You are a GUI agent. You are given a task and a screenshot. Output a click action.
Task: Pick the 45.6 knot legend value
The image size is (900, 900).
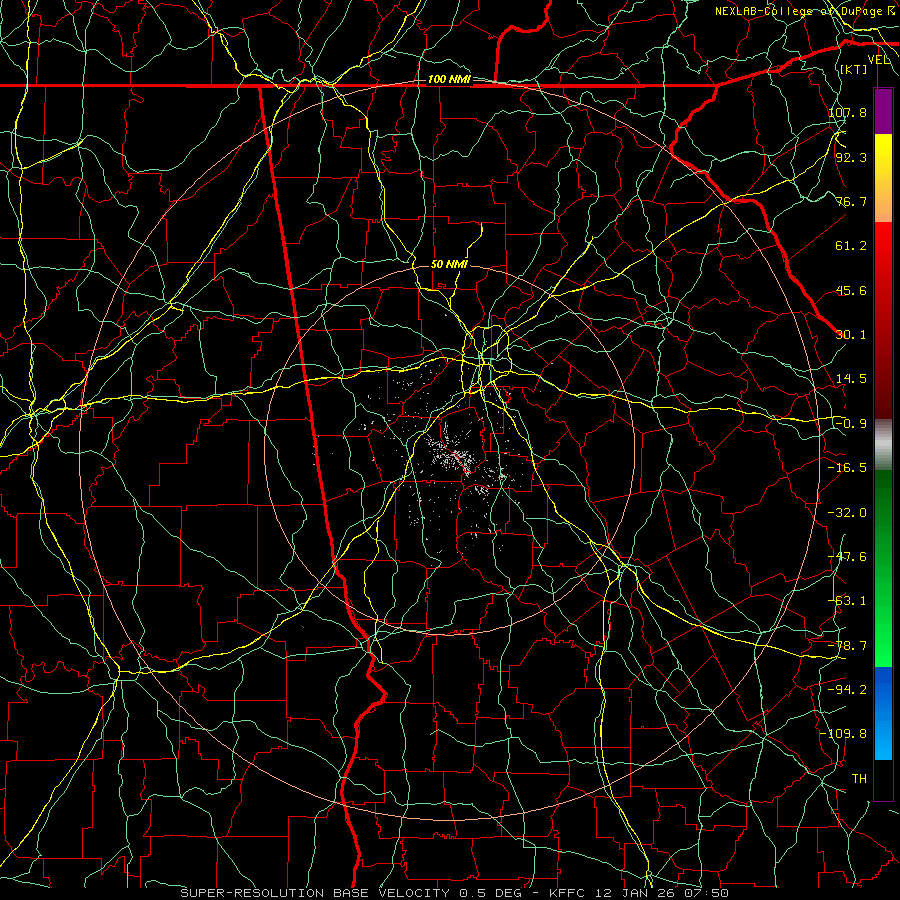click(x=851, y=290)
